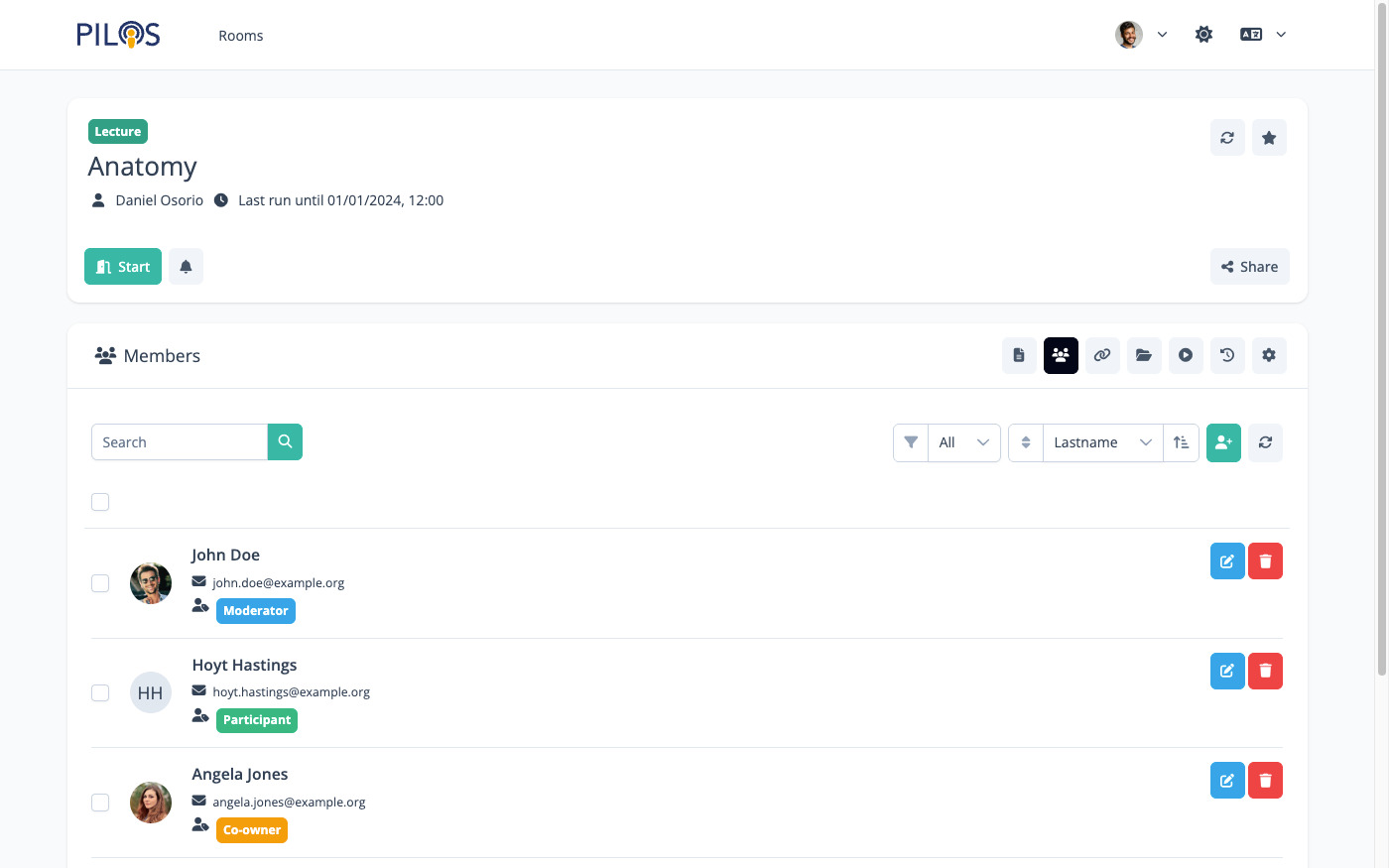
Task: Tick the select all members checkbox
Action: tap(100, 502)
